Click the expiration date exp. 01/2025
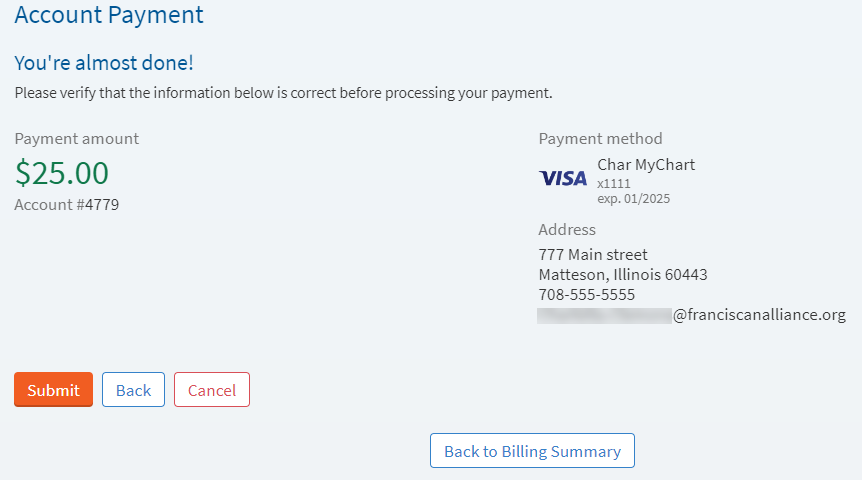 point(633,198)
